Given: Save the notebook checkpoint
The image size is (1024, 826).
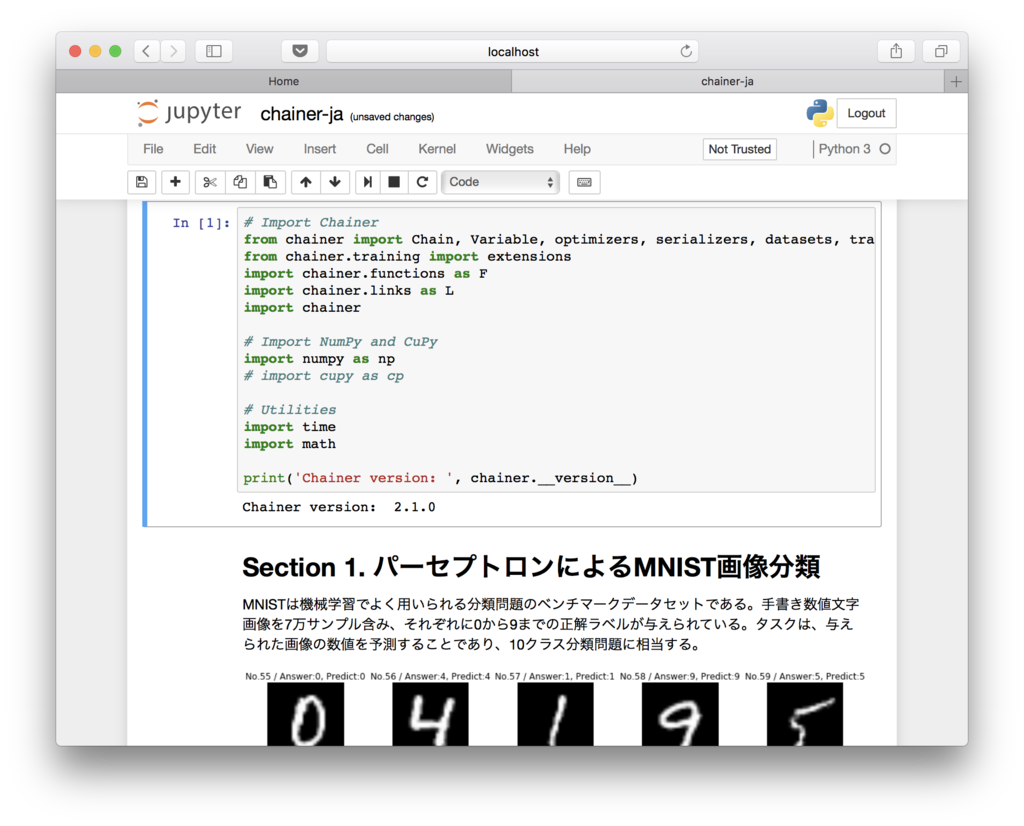Looking at the screenshot, I should [141, 182].
